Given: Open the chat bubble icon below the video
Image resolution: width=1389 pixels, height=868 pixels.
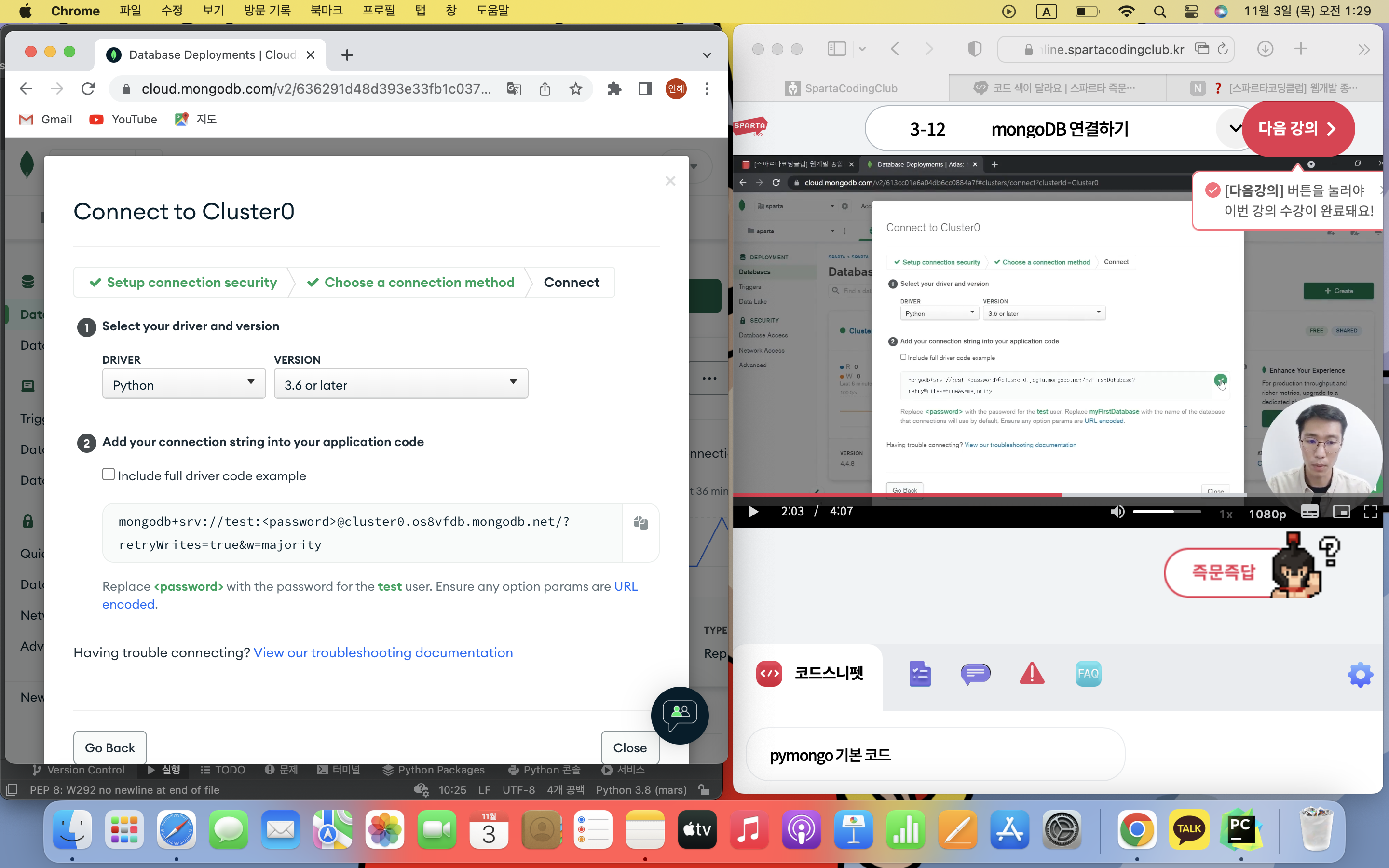Looking at the screenshot, I should point(975,673).
